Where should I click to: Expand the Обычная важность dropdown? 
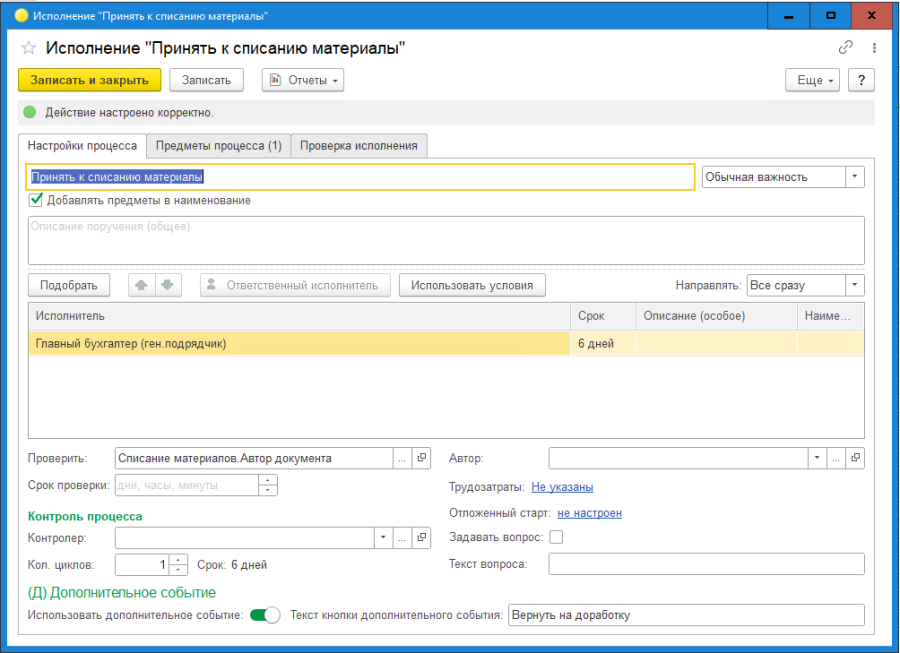[854, 177]
